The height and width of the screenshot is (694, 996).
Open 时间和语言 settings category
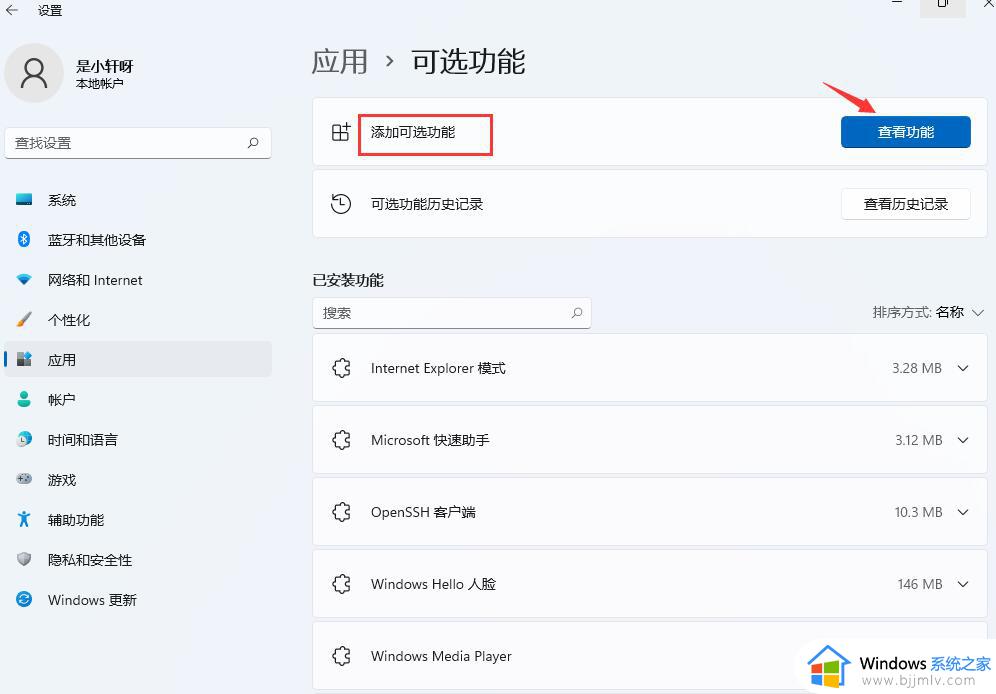(x=138, y=439)
